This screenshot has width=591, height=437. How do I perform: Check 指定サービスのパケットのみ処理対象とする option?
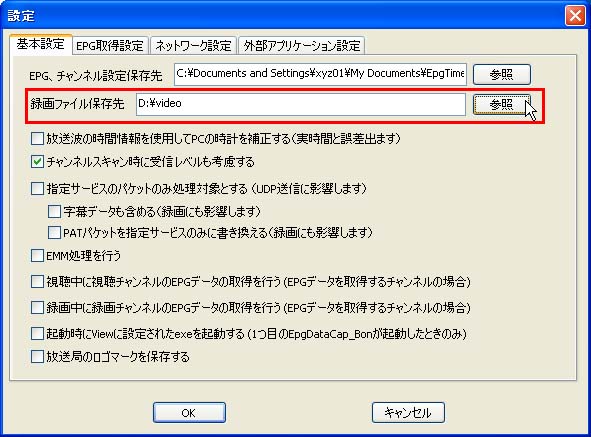click(x=37, y=188)
